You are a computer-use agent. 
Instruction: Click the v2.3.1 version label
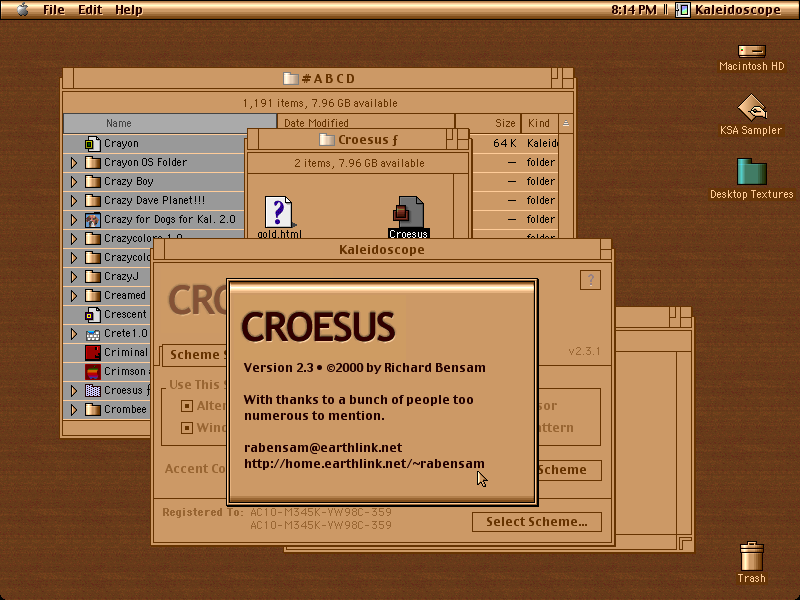[584, 351]
